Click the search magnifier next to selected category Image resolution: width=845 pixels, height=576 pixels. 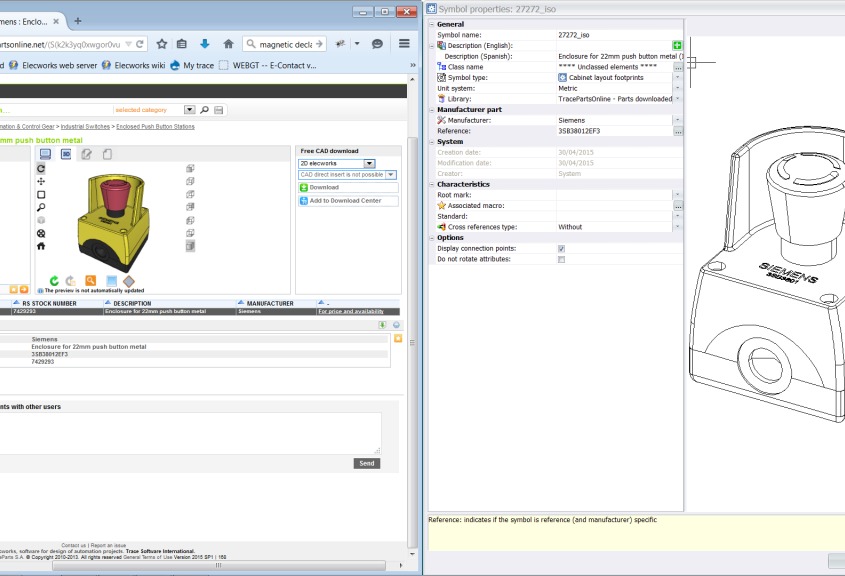pos(204,110)
